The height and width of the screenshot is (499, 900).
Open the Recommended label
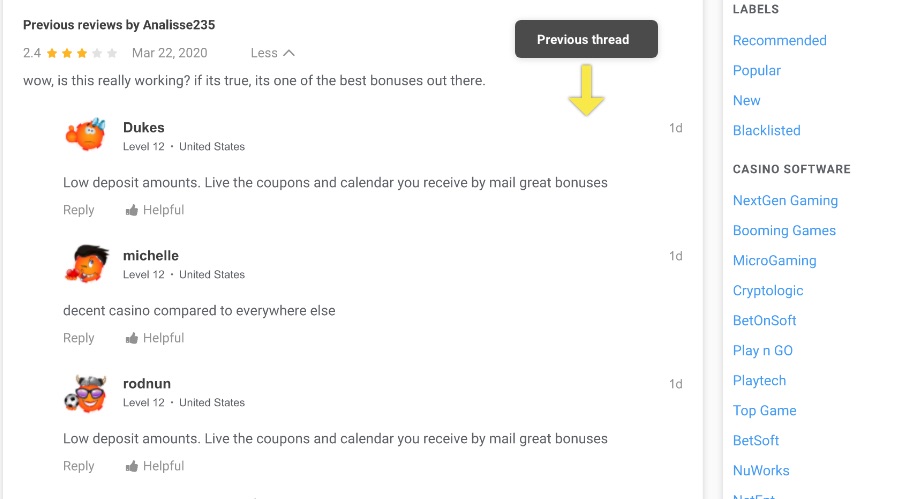[779, 41]
